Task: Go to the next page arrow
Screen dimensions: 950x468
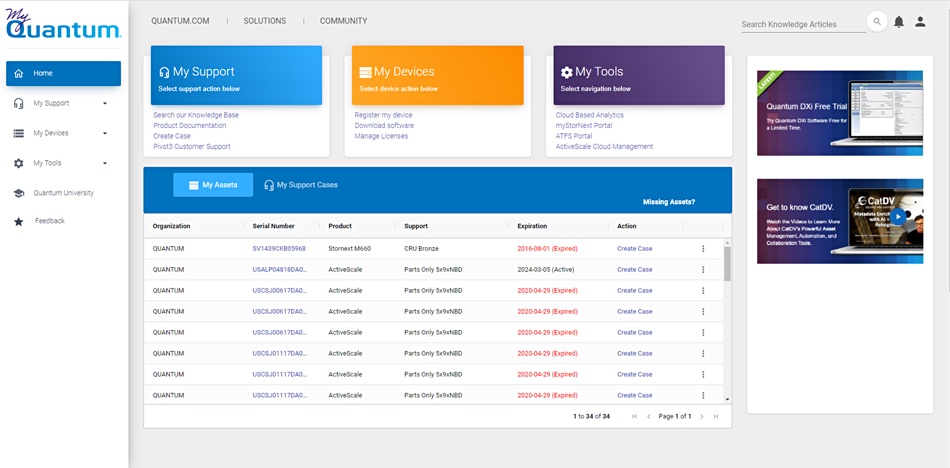Action: [x=702, y=416]
